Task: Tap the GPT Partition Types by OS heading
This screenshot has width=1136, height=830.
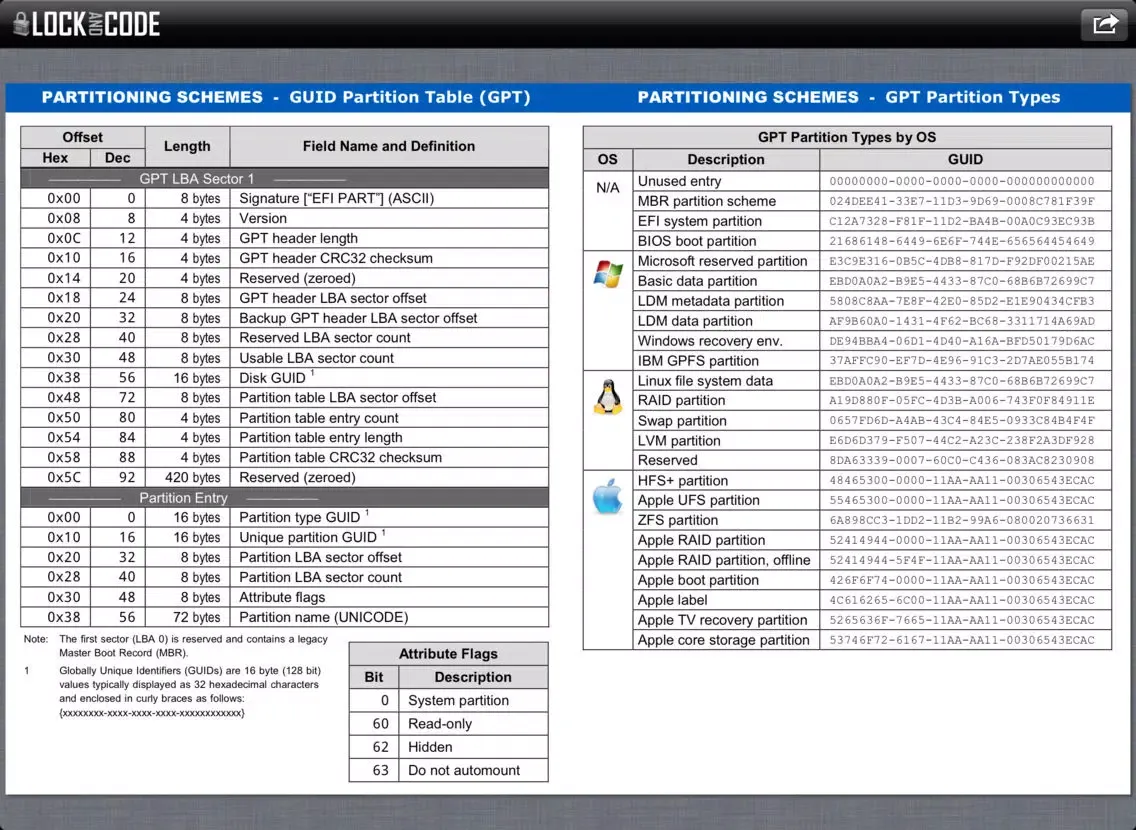Action: coord(847,137)
